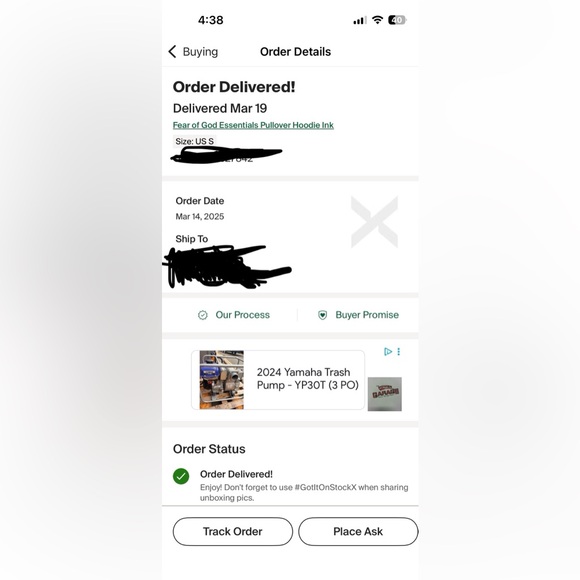
Task: Open ad options three-dot menu
Action: [399, 351]
